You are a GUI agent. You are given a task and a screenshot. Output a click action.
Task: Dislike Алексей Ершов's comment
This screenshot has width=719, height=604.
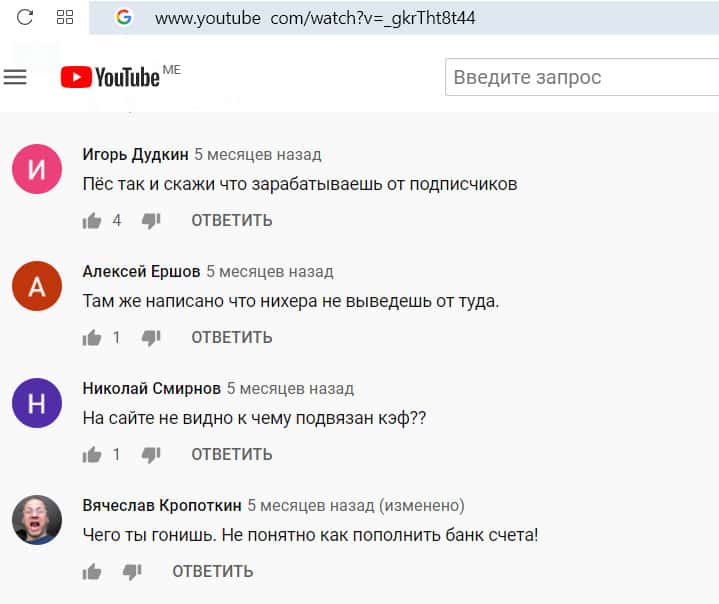(151, 338)
